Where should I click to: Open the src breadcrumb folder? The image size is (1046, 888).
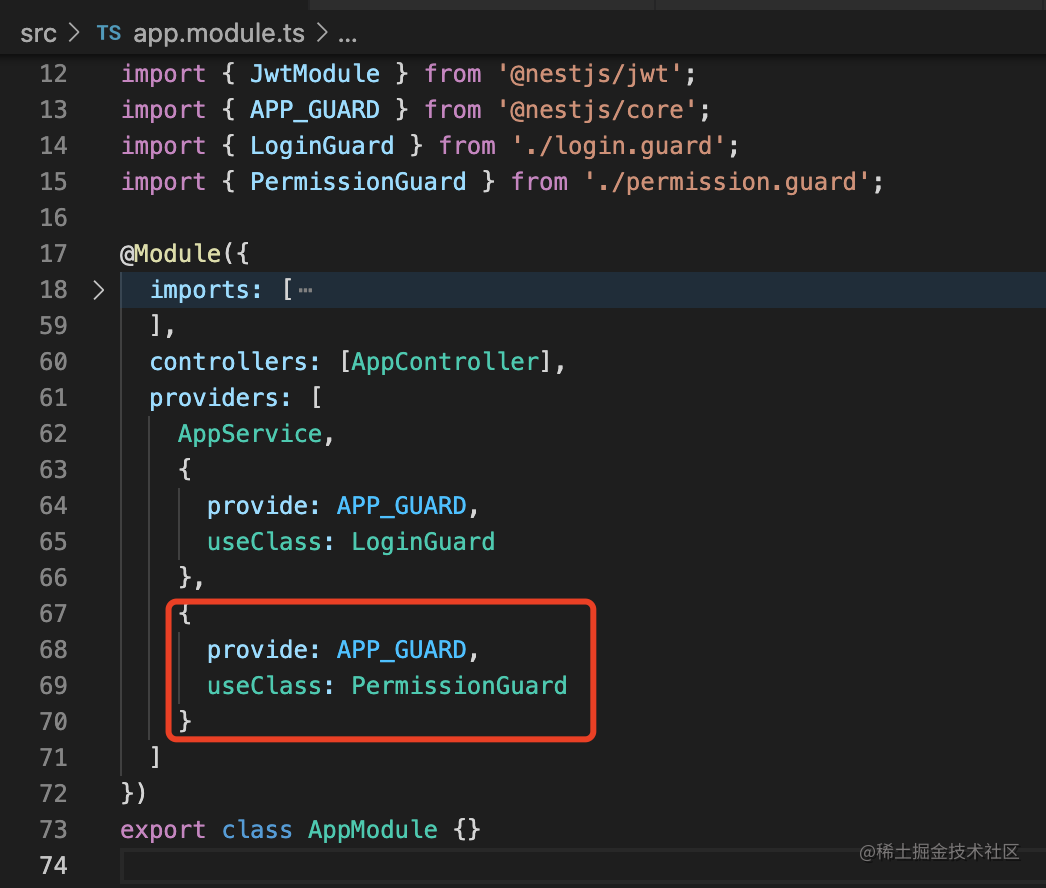tap(38, 33)
